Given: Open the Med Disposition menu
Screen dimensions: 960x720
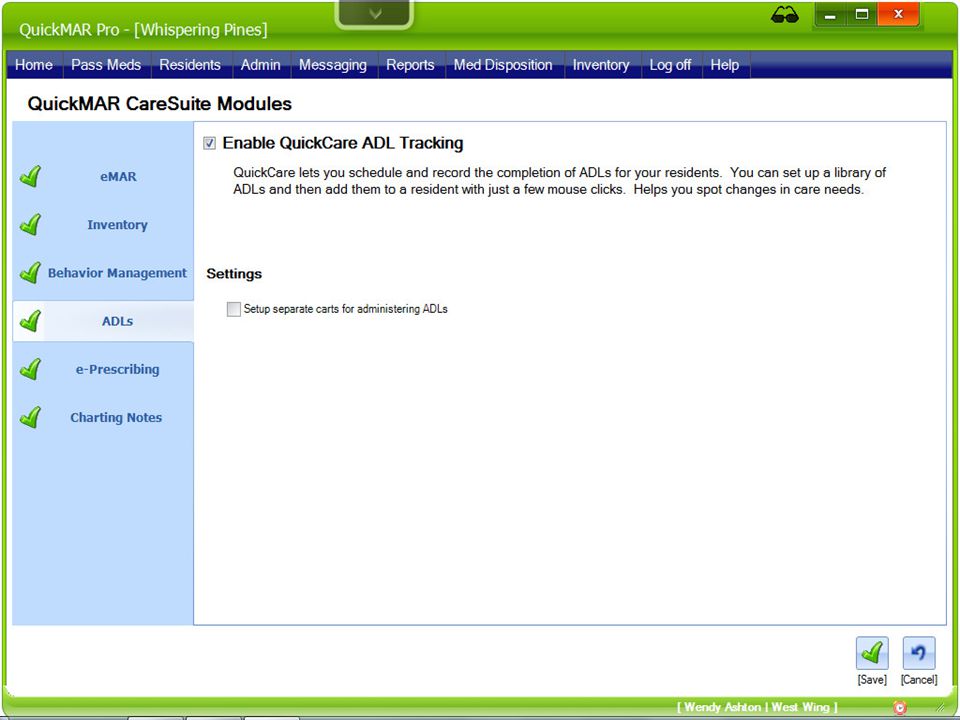Looking at the screenshot, I should (503, 65).
